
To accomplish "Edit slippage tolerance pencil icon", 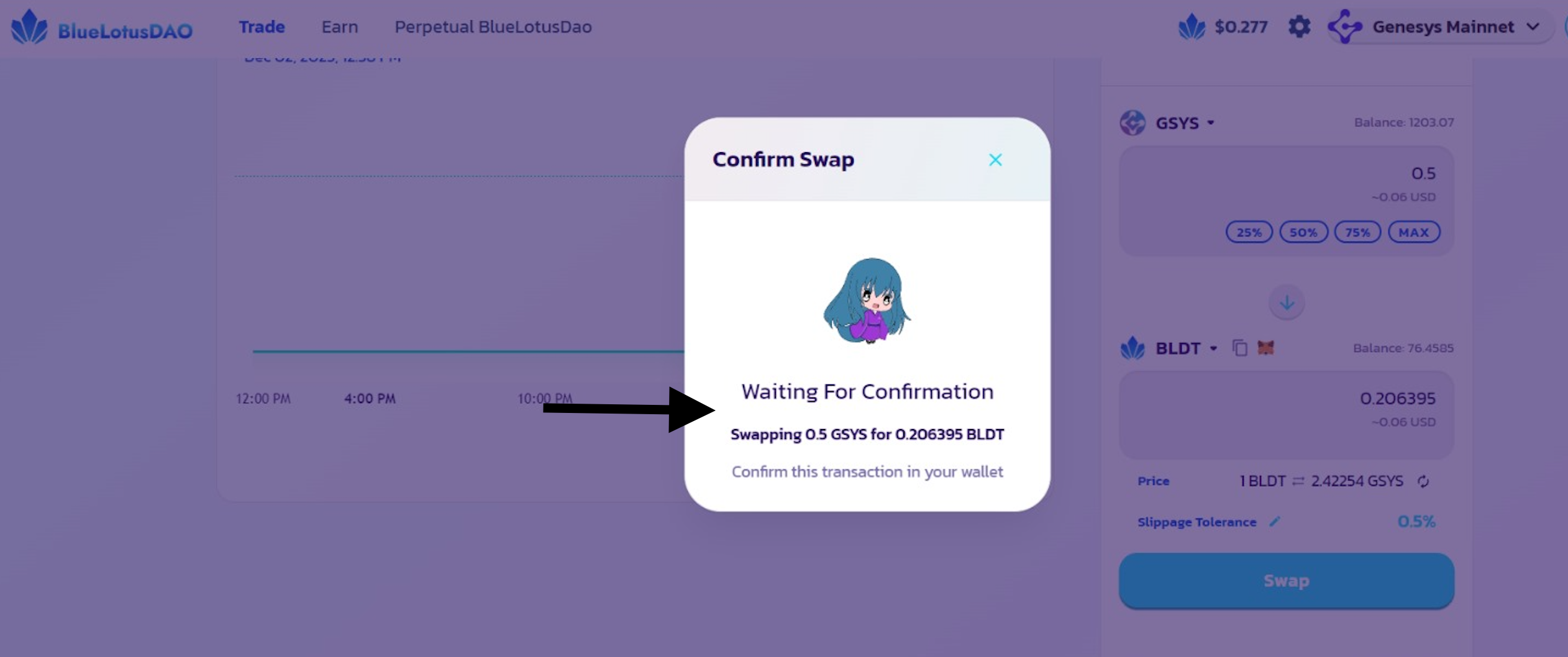I will tap(1275, 522).
